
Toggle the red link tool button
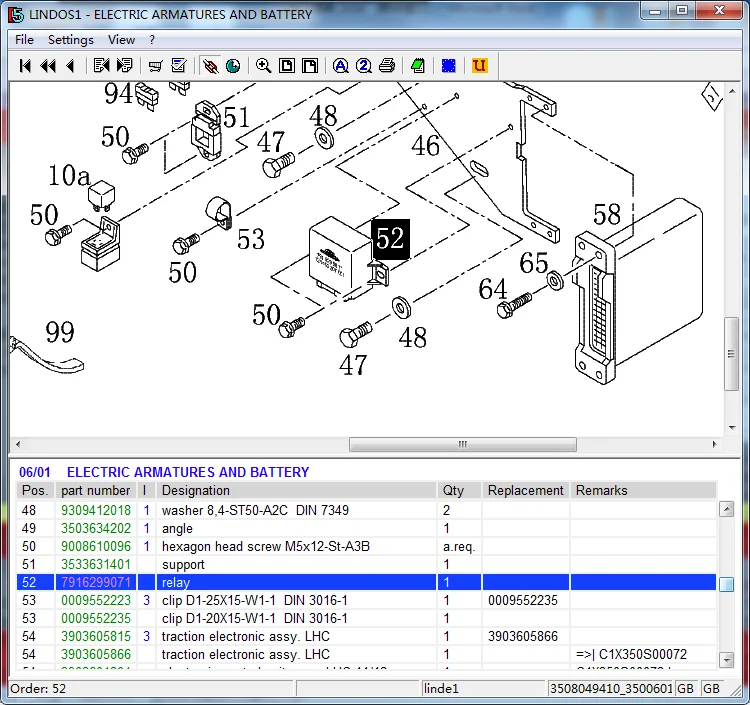210,66
